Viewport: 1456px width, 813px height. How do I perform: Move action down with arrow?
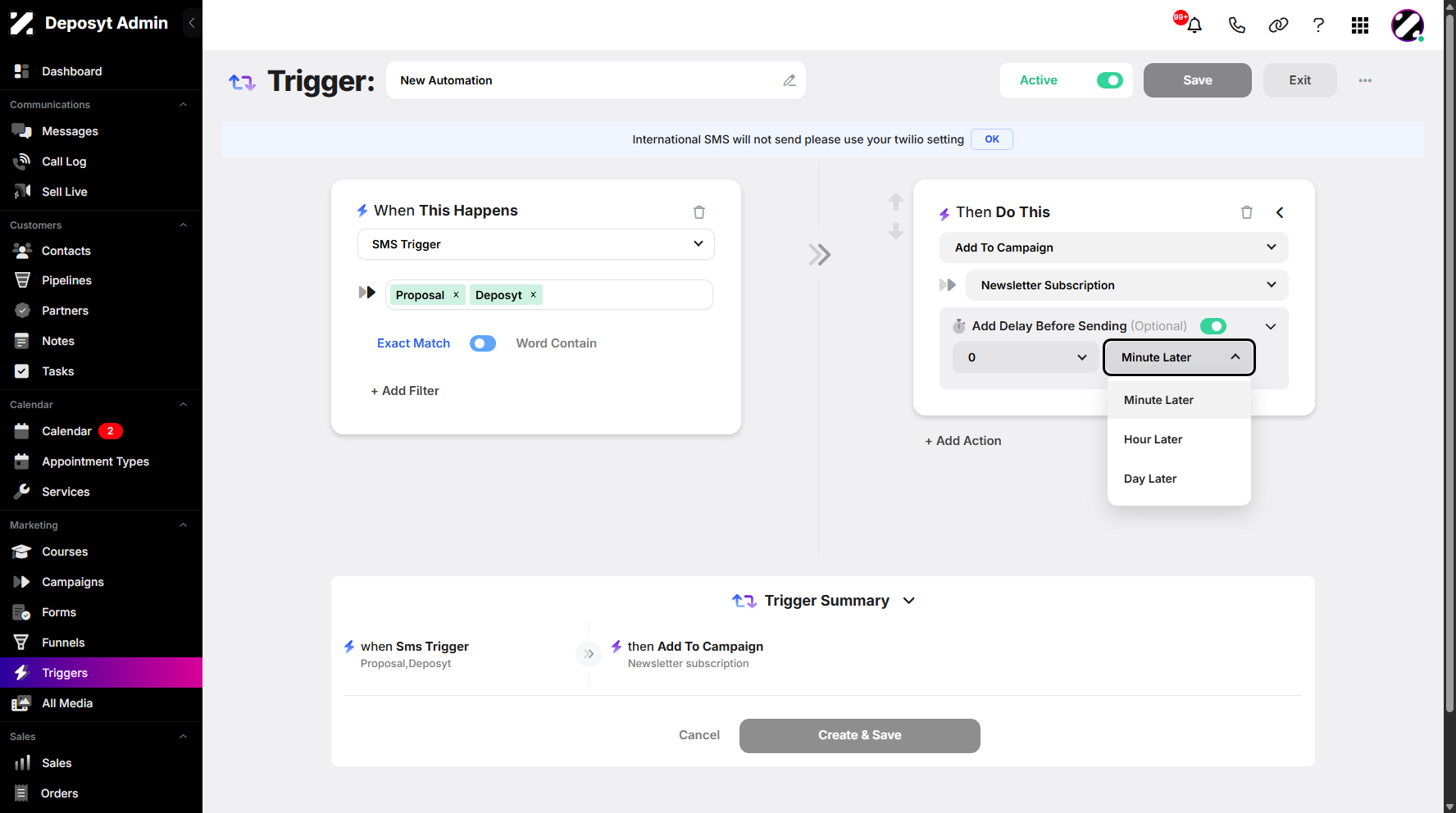click(x=896, y=231)
